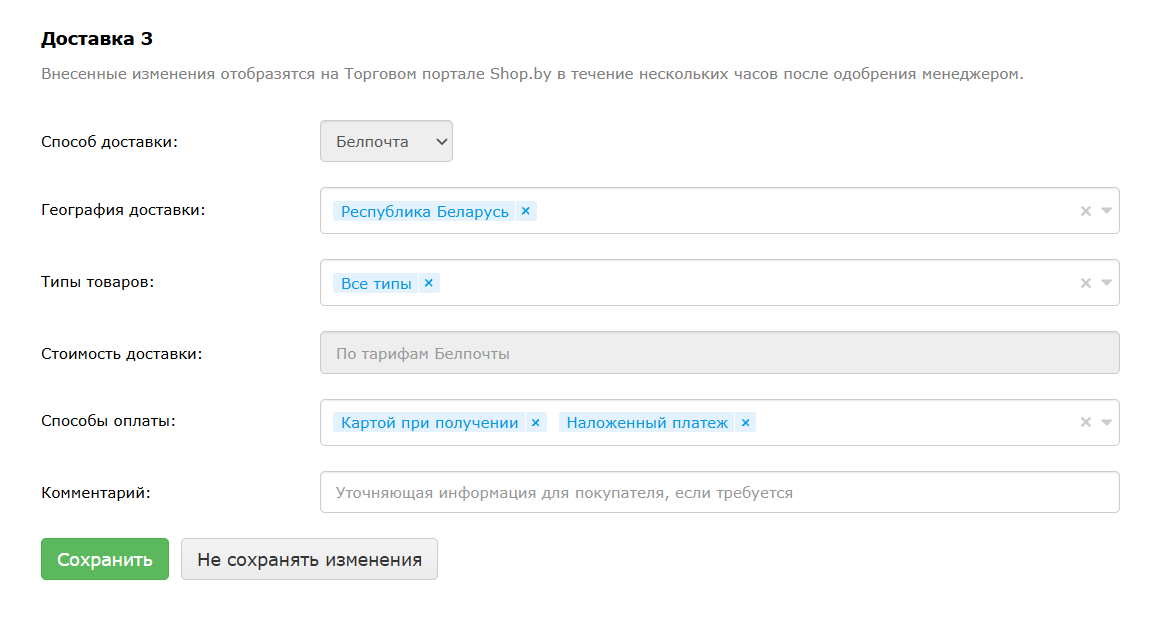Delete the Наложенный платеж payment tag
Image resolution: width=1161 pixels, height=640 pixels.
pos(745,423)
